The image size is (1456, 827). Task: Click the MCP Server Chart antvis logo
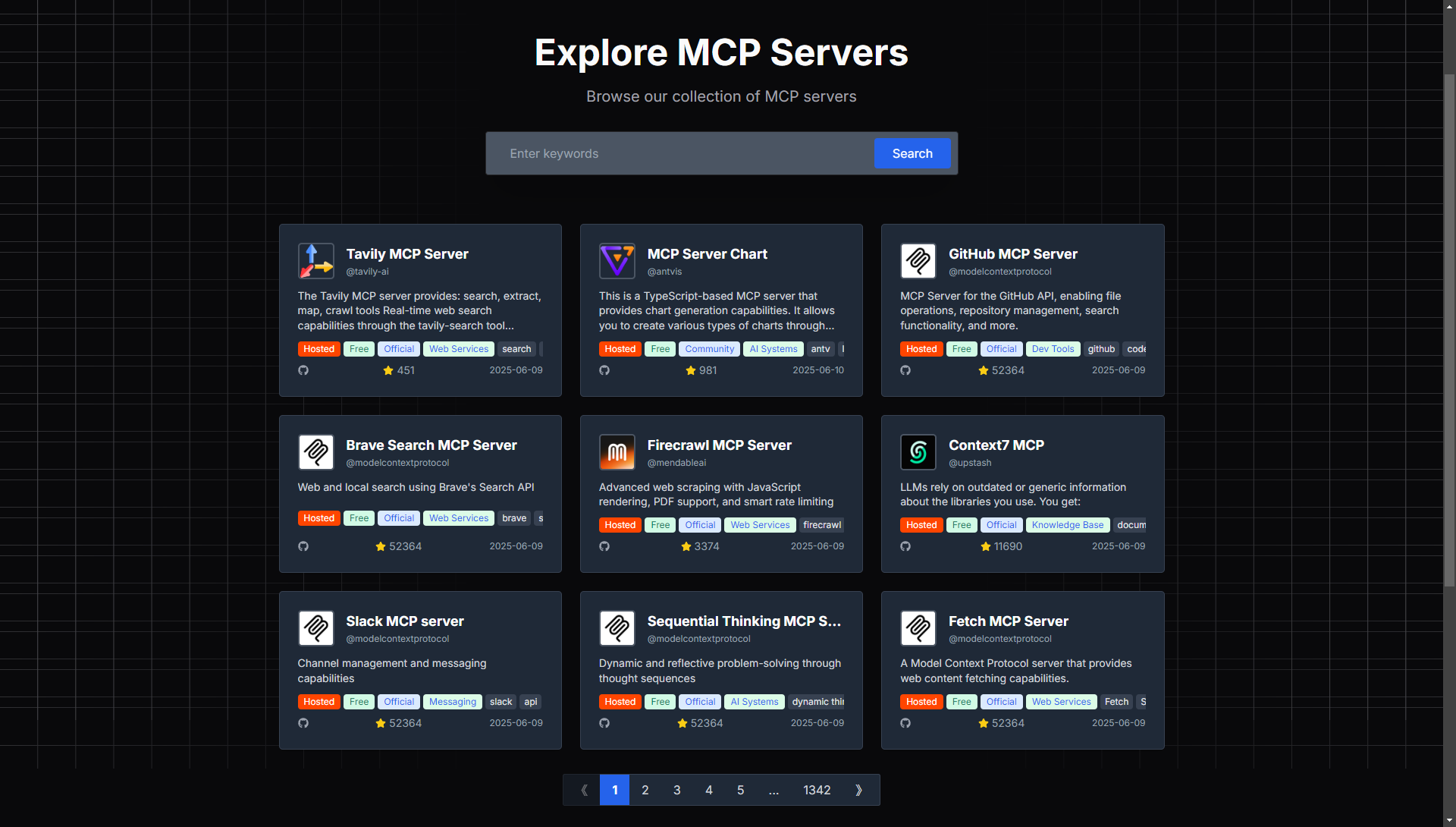coord(617,261)
